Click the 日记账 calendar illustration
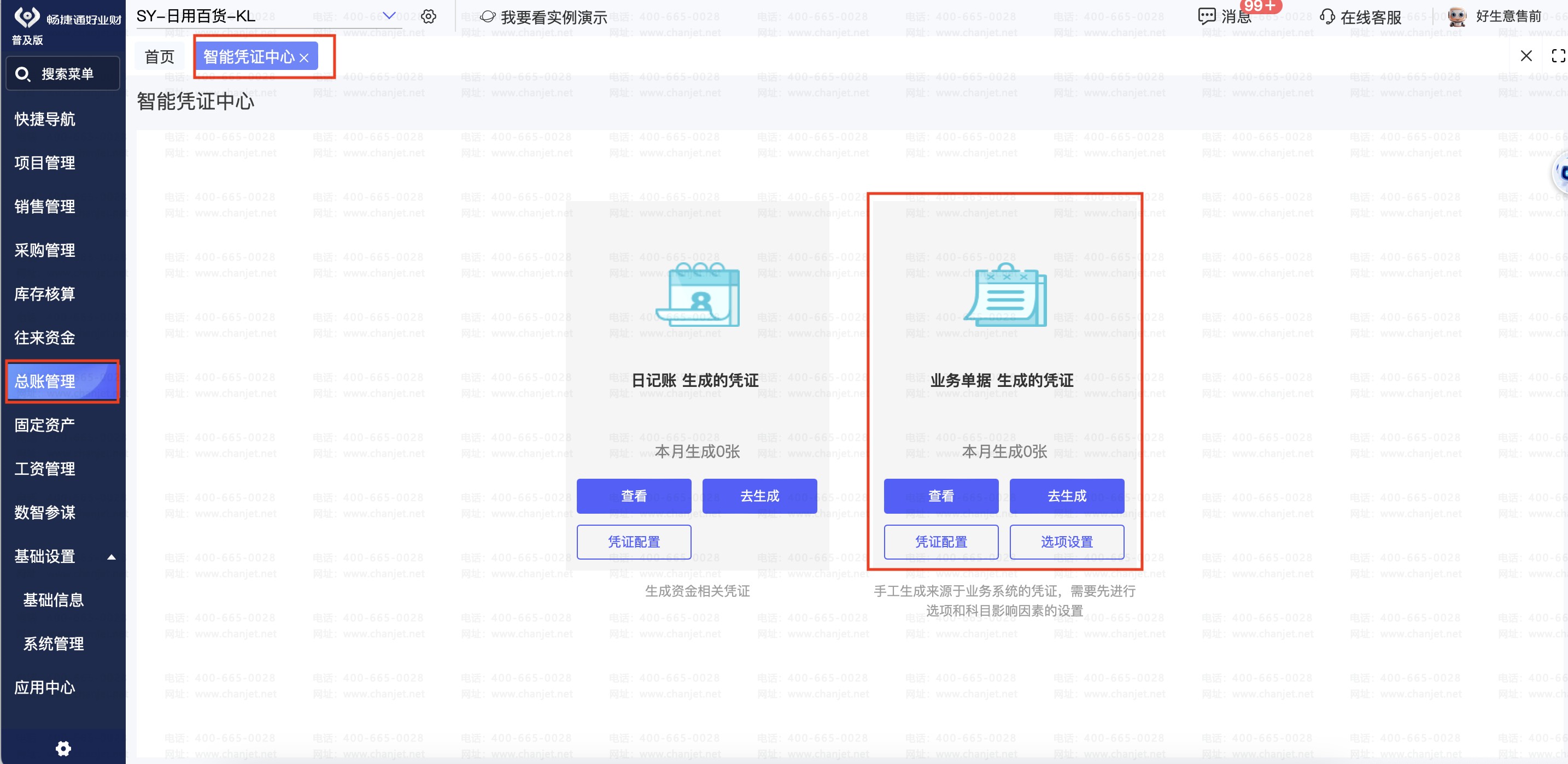The height and width of the screenshot is (764, 1568). (x=698, y=295)
